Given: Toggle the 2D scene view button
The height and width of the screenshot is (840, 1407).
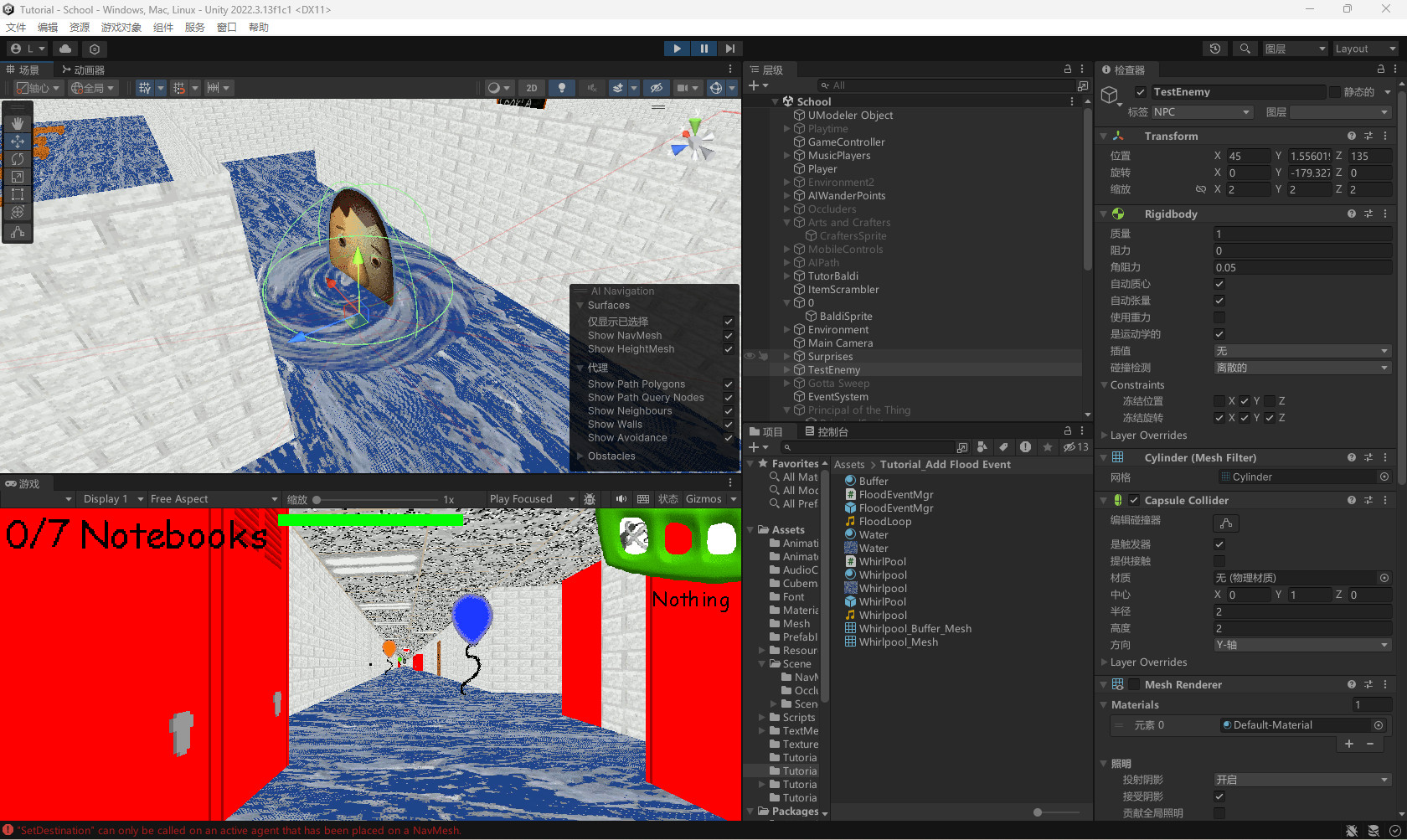Looking at the screenshot, I should [531, 88].
